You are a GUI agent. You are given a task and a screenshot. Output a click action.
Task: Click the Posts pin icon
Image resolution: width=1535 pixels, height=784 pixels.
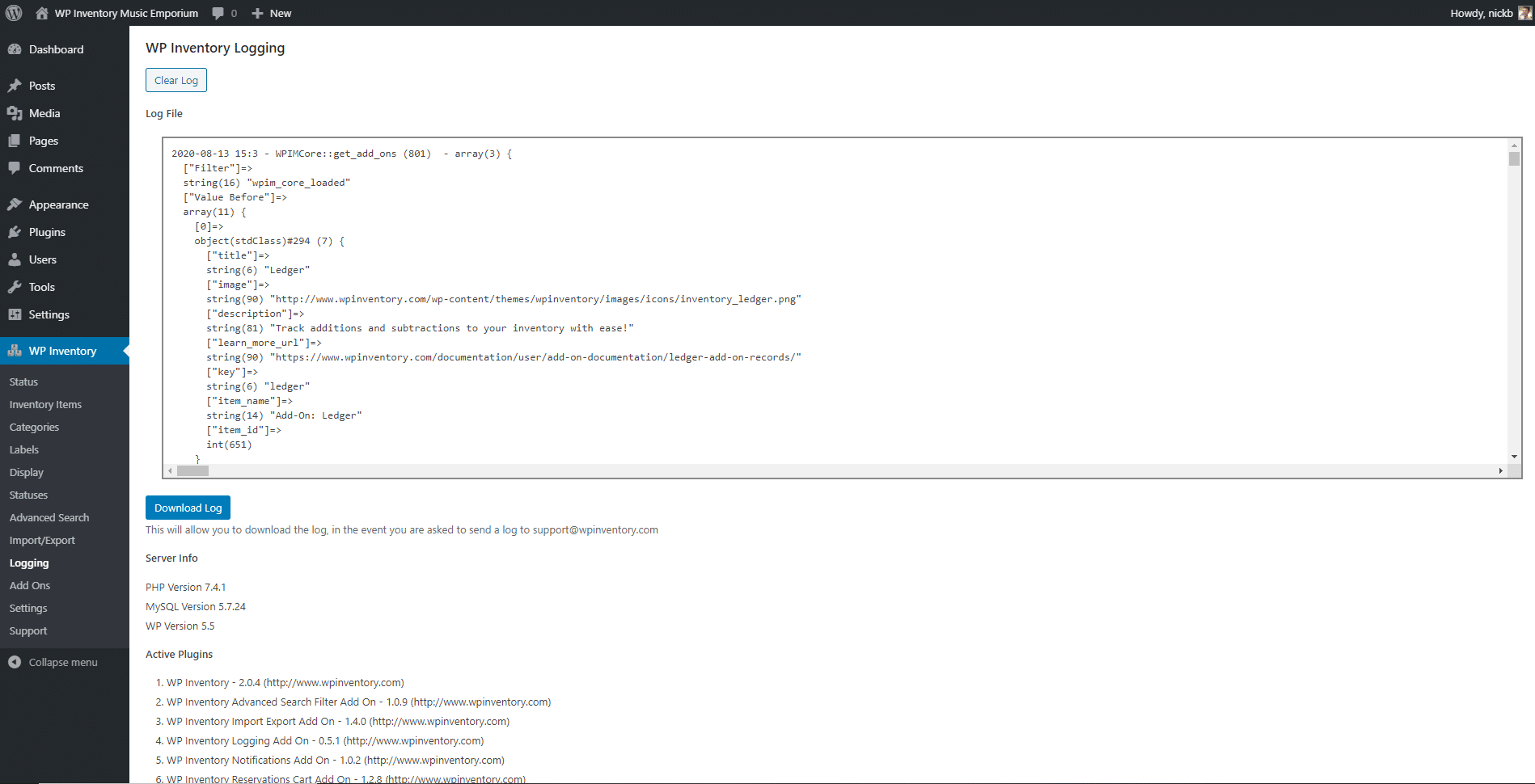click(x=15, y=86)
